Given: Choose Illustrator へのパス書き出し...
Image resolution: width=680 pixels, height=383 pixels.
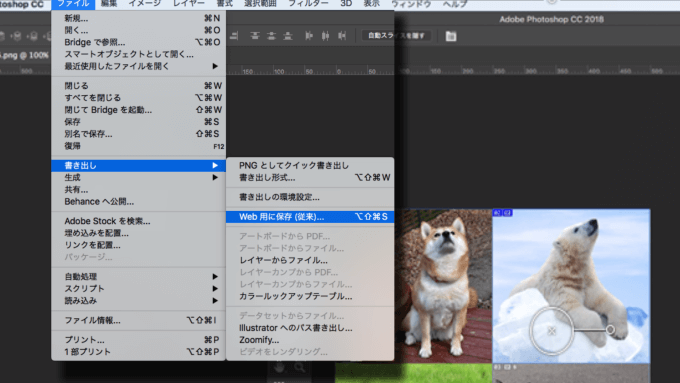Looking at the screenshot, I should coord(310,328).
